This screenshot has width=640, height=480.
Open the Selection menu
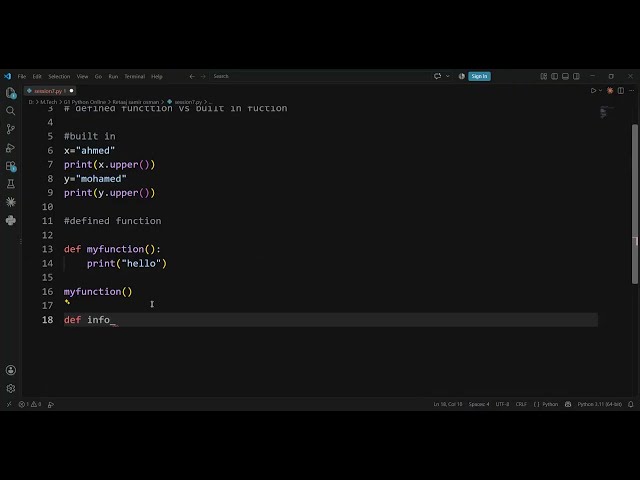59,76
